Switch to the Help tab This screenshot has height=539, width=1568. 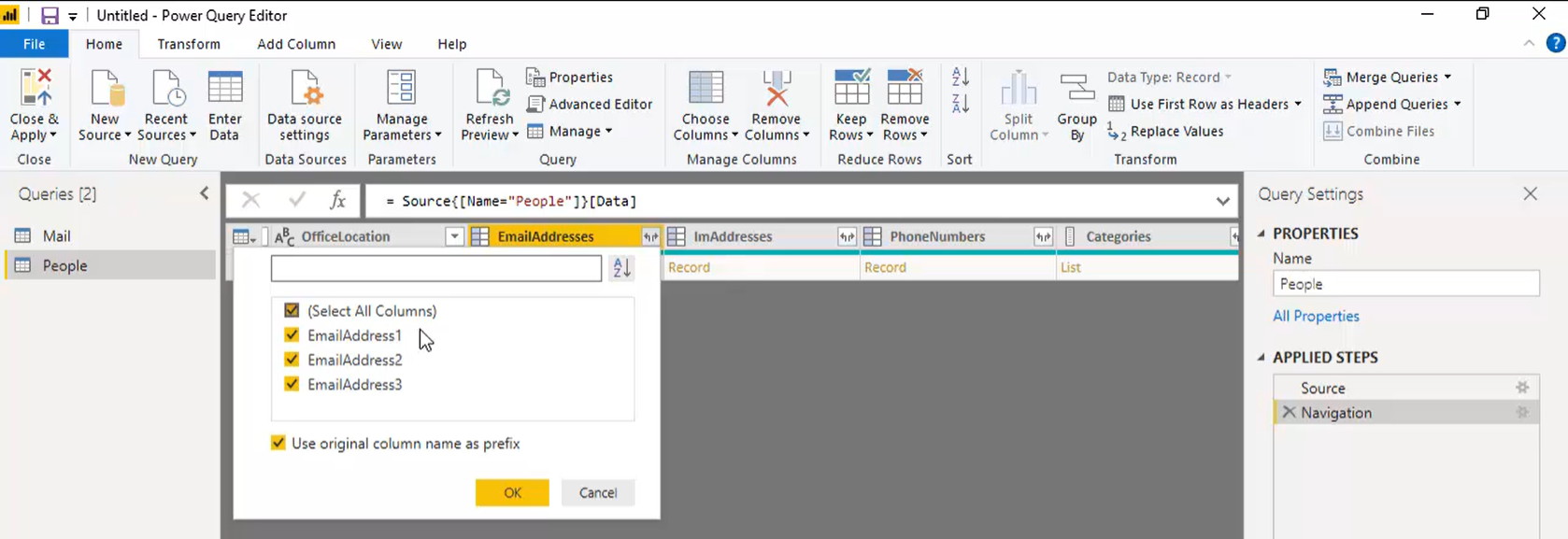pyautogui.click(x=452, y=44)
